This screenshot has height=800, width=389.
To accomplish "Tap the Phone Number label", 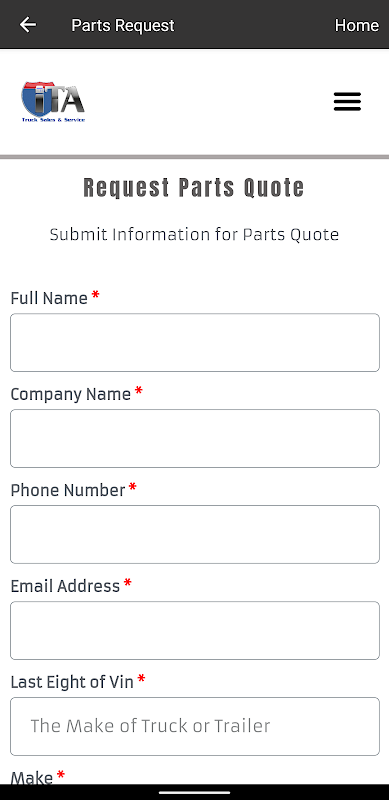I will point(68,490).
